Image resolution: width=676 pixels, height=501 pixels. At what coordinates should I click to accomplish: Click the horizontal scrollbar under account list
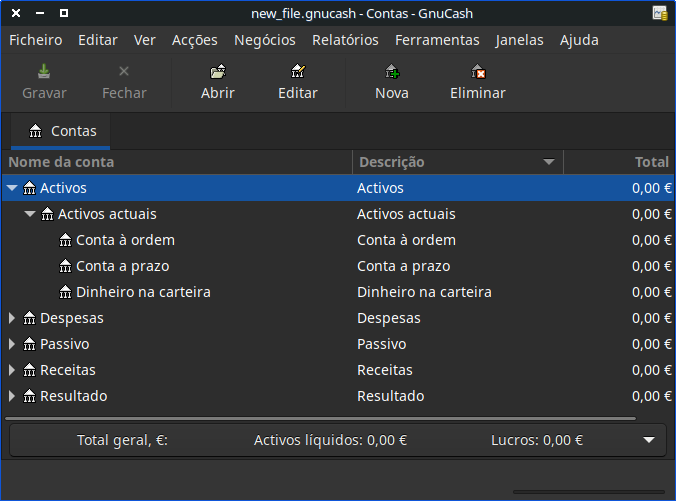pyautogui.click(x=320, y=417)
